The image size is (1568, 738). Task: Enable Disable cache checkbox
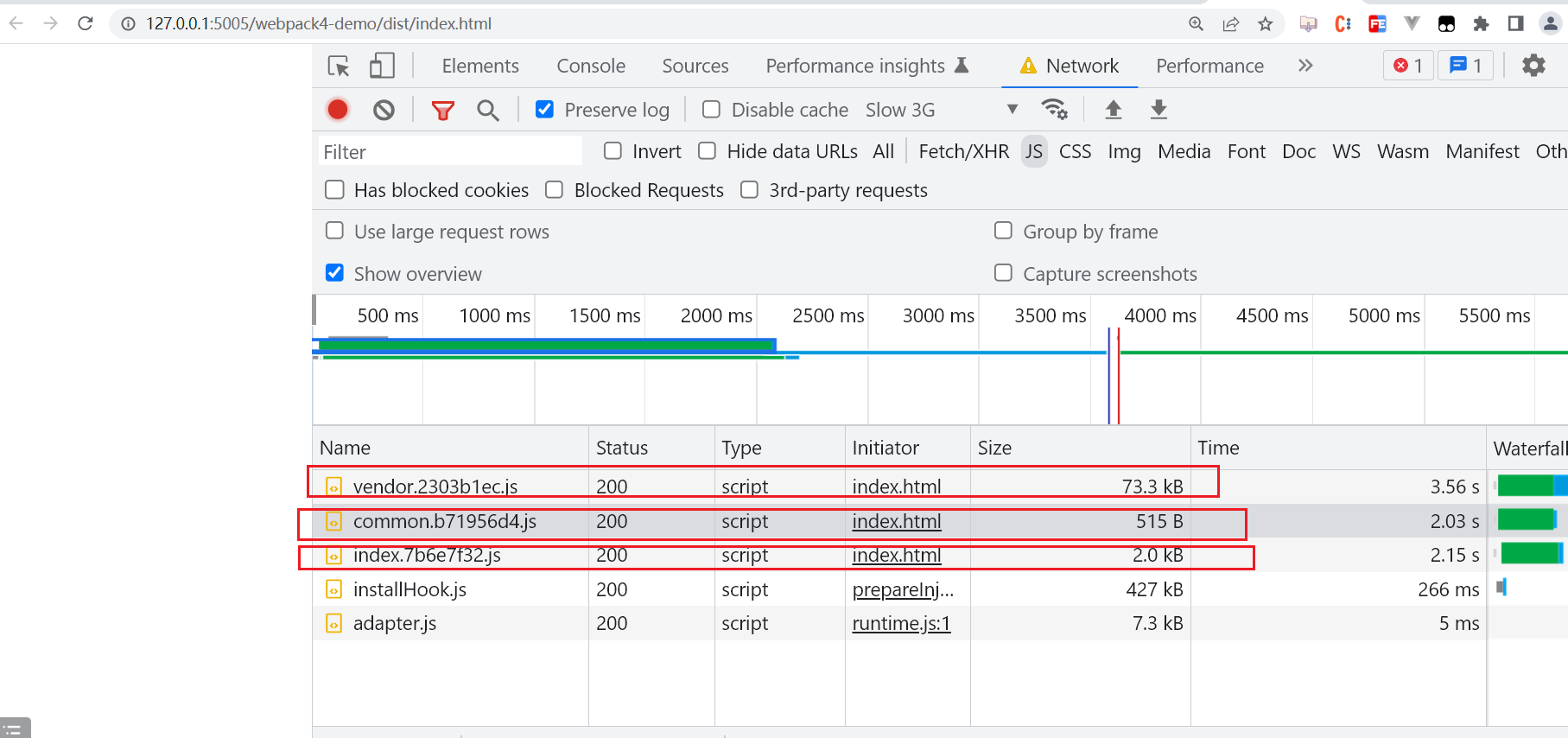711,109
